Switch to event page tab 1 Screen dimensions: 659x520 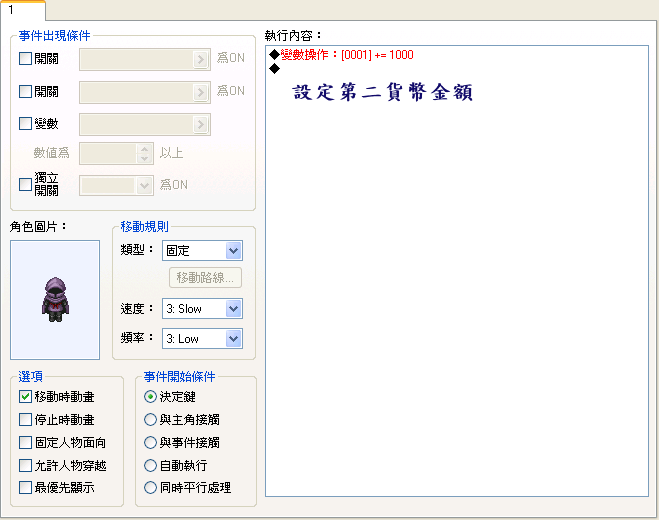pos(23,10)
